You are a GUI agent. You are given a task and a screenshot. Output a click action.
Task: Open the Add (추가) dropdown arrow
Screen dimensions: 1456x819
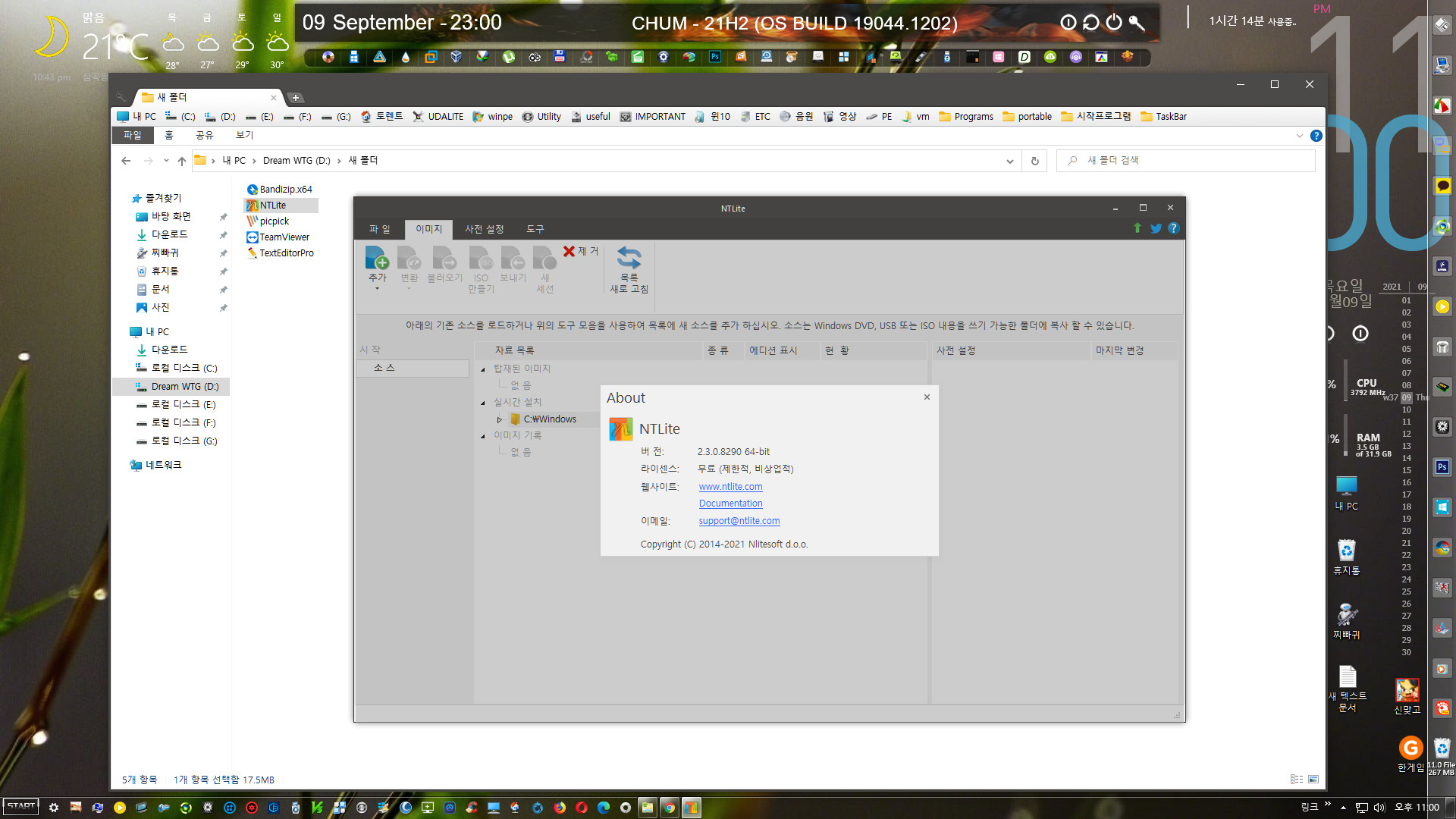tap(377, 289)
